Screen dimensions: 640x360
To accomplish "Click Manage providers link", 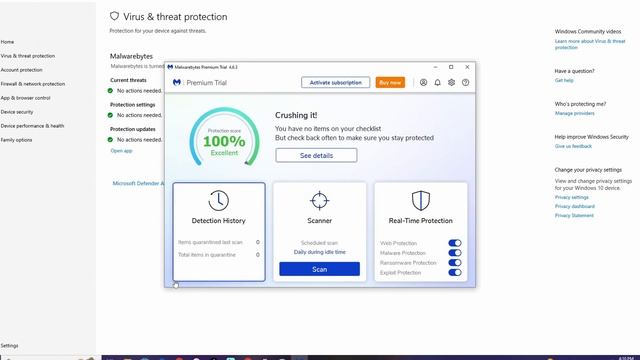I will coord(575,113).
